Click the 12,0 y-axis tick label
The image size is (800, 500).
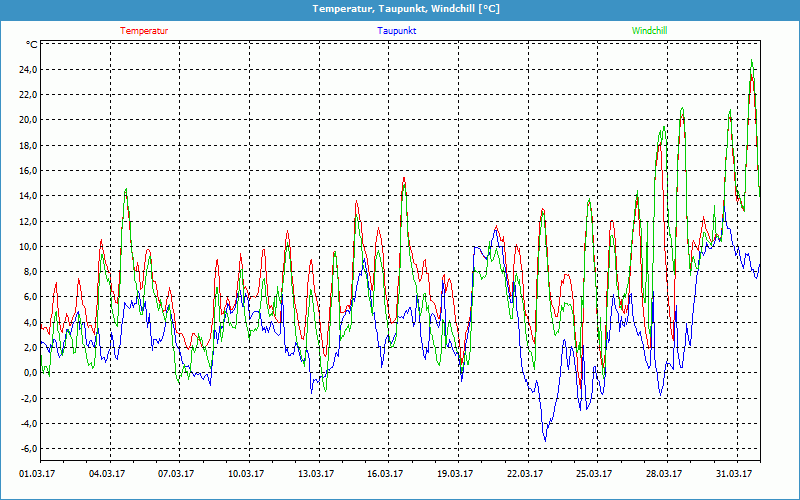coord(28,221)
